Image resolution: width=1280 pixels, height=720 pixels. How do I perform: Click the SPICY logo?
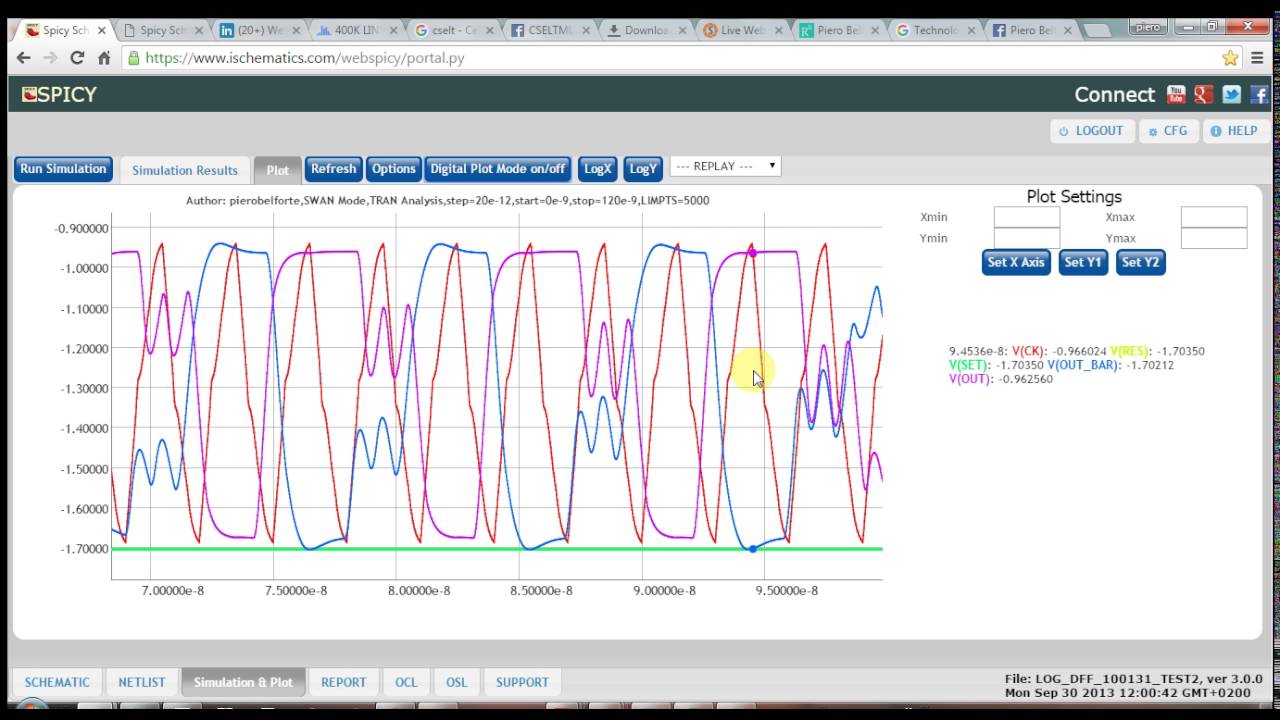click(59, 95)
